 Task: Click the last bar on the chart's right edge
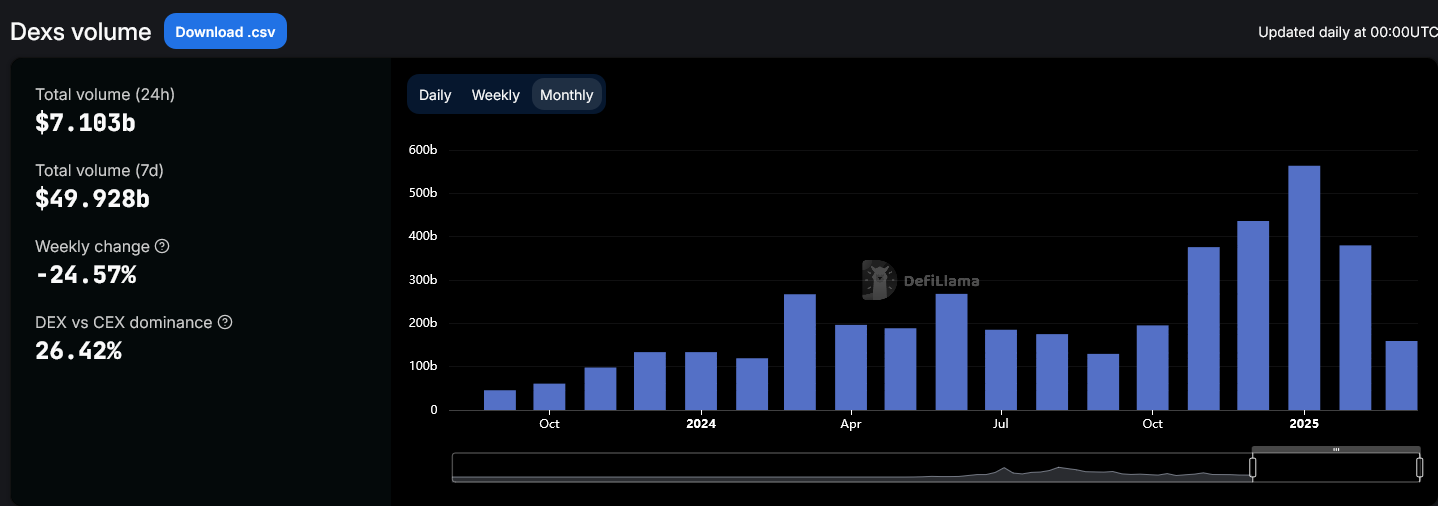point(1402,376)
